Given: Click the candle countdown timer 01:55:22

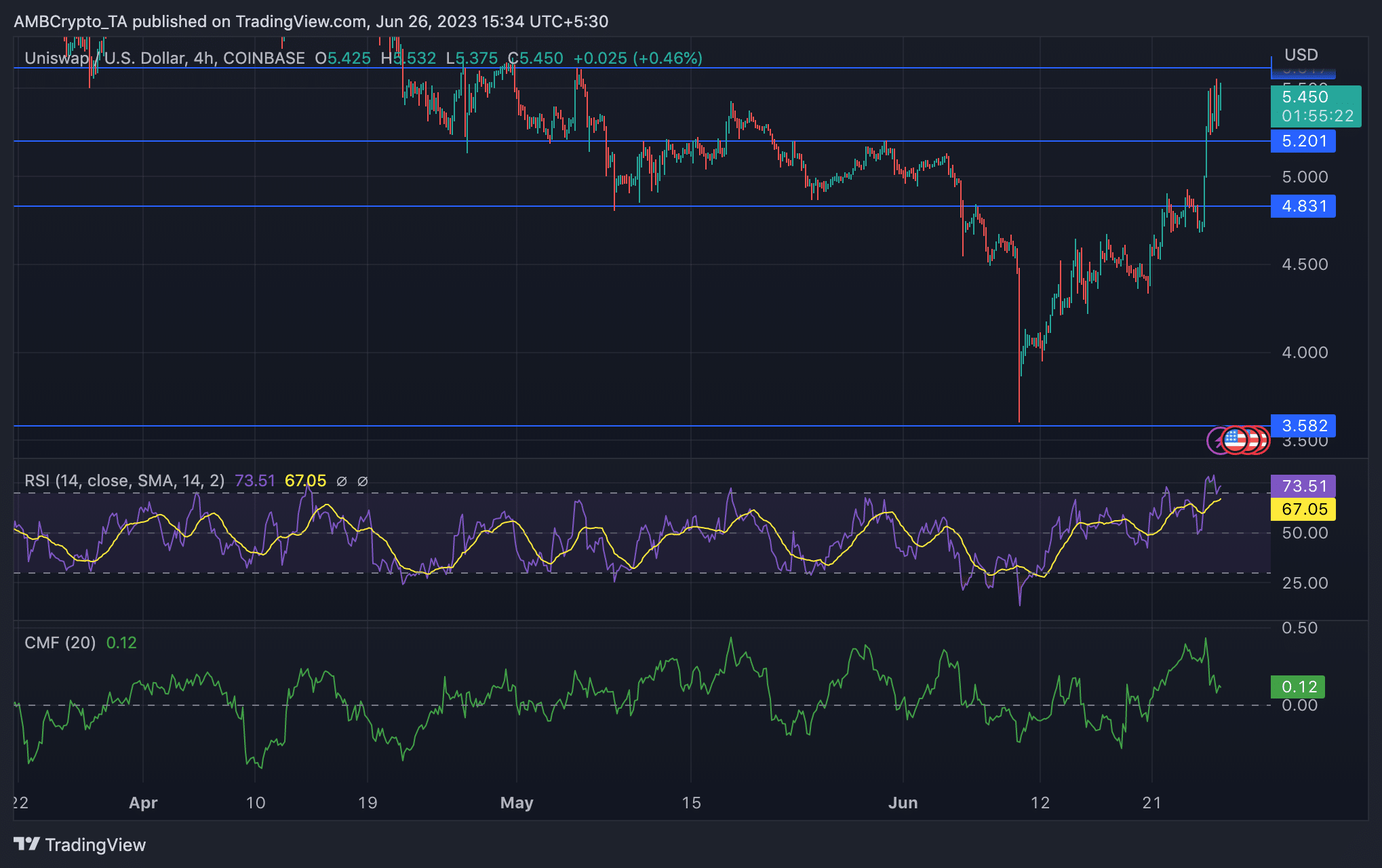Looking at the screenshot, I should coord(1318,117).
